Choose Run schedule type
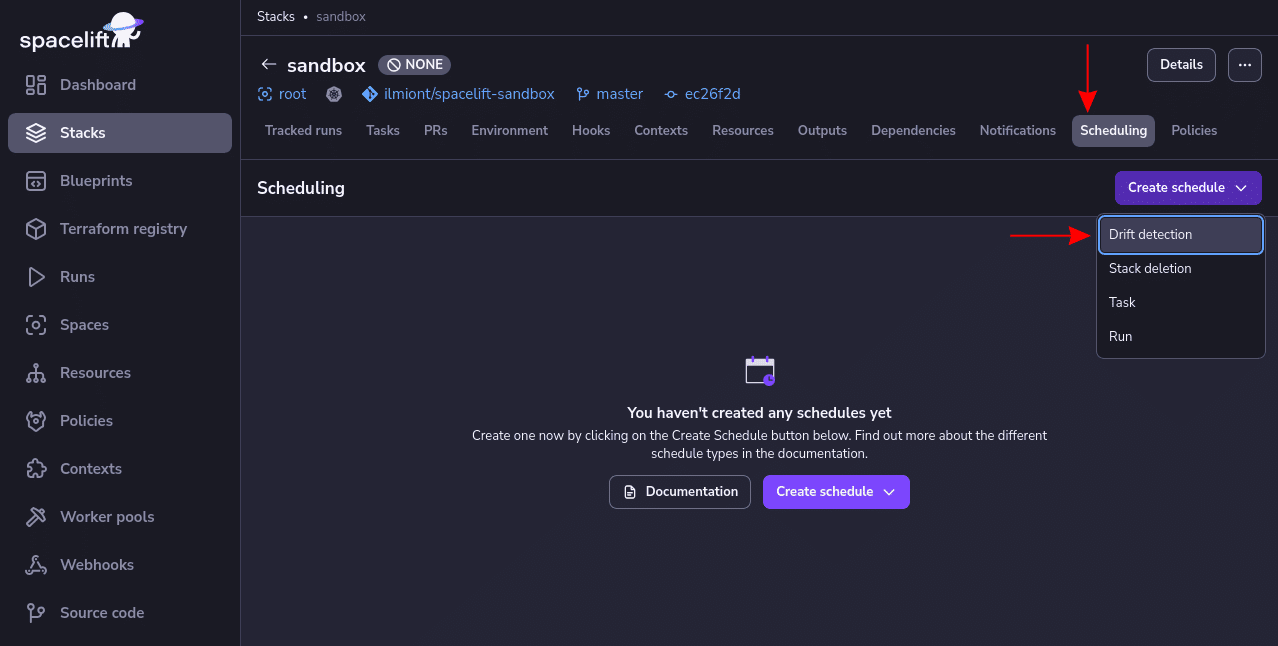Image resolution: width=1278 pixels, height=646 pixels. coord(1181,337)
